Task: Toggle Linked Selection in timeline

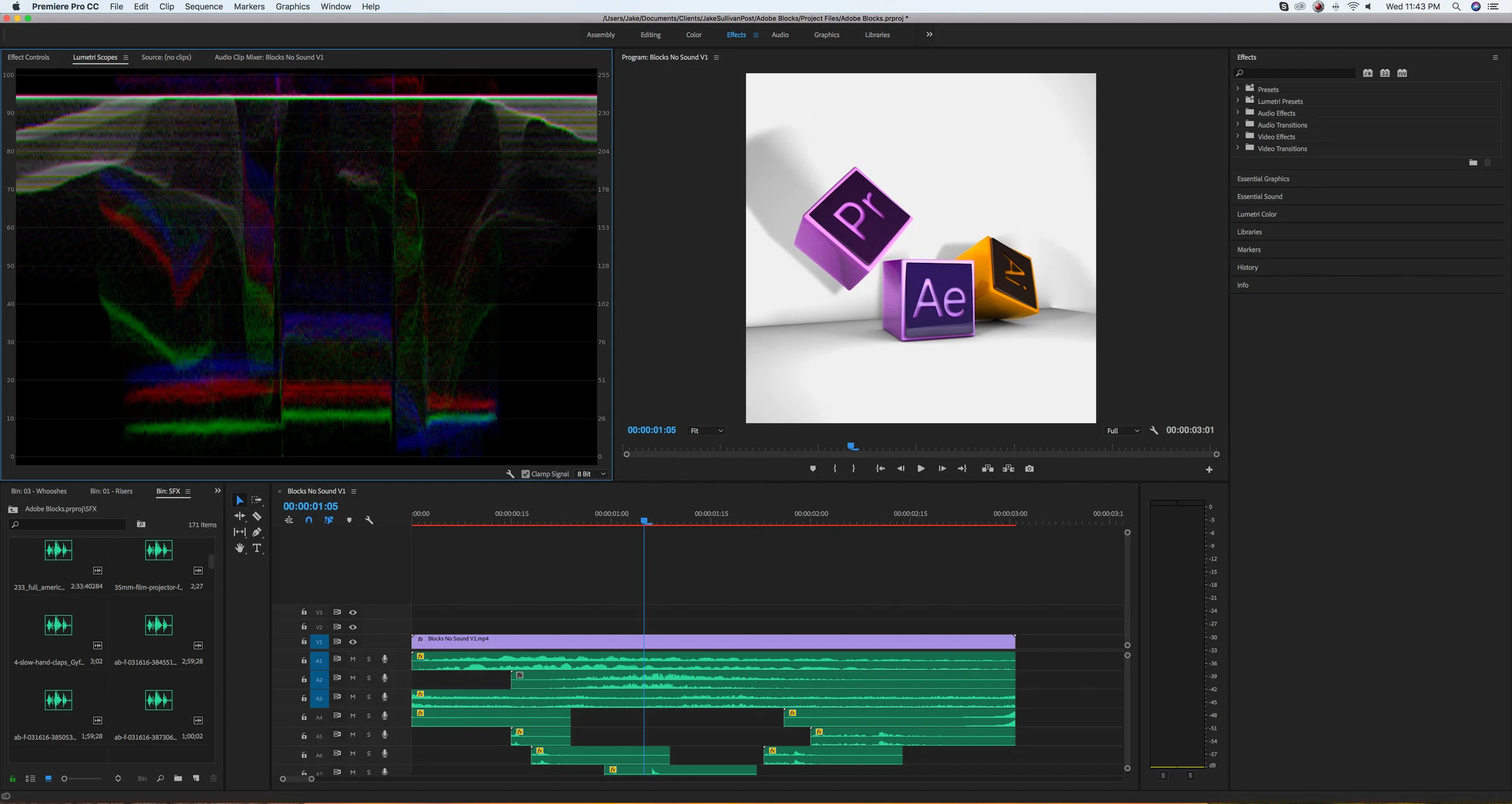Action: pos(329,520)
